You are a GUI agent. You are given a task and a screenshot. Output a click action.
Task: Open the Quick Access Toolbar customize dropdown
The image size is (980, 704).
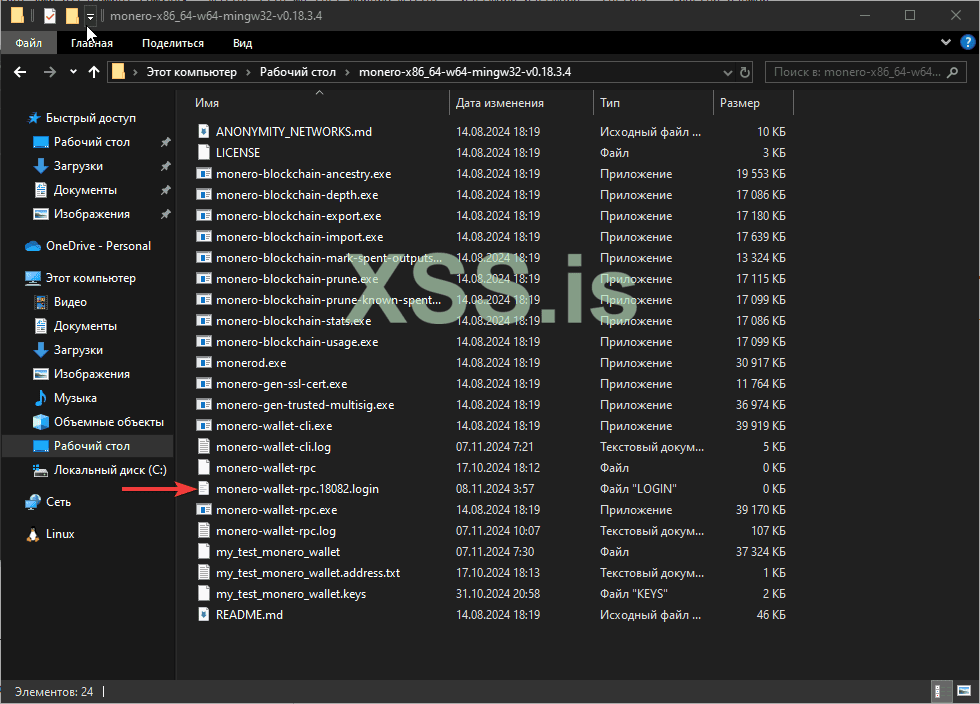pos(90,16)
